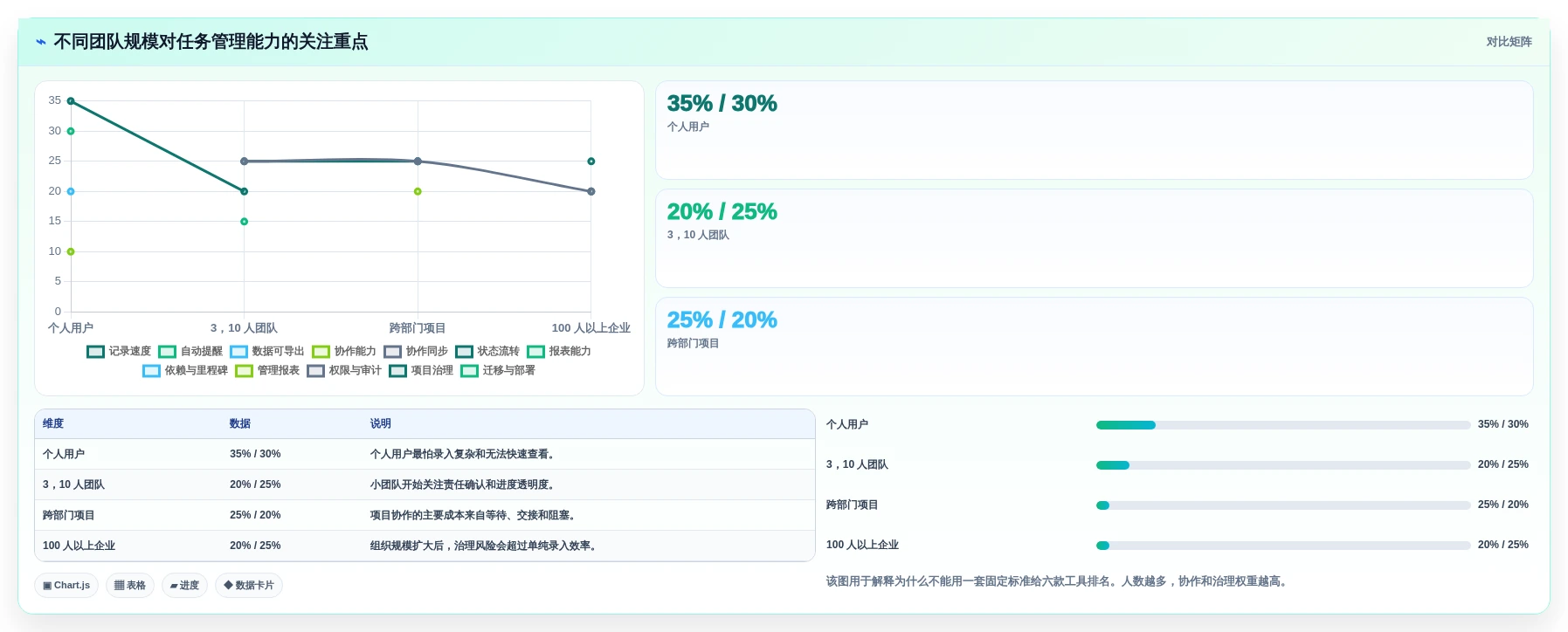Viewport: 1568px width, 632px height.
Task: Click the 跨部门项目 x-axis label
Action: 418,328
